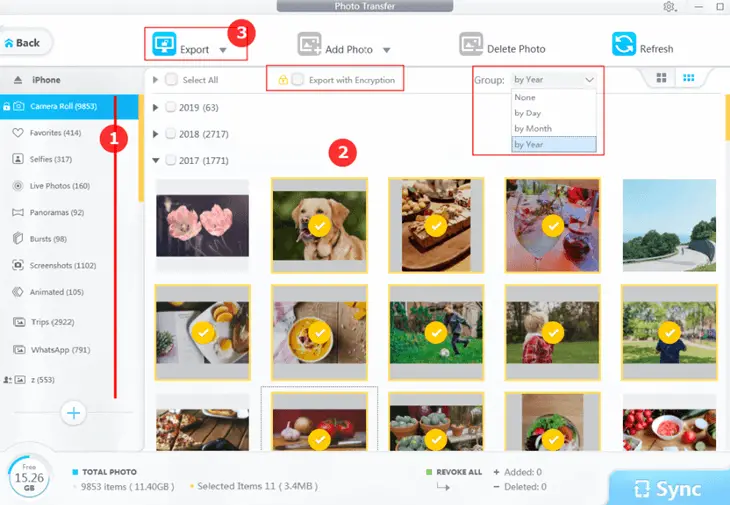
Task: Click the Refresh label
Action: (x=656, y=49)
